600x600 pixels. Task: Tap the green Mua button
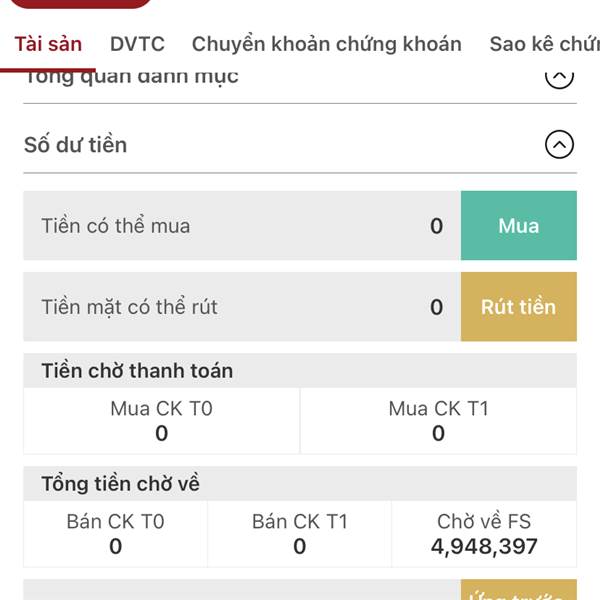click(x=518, y=225)
